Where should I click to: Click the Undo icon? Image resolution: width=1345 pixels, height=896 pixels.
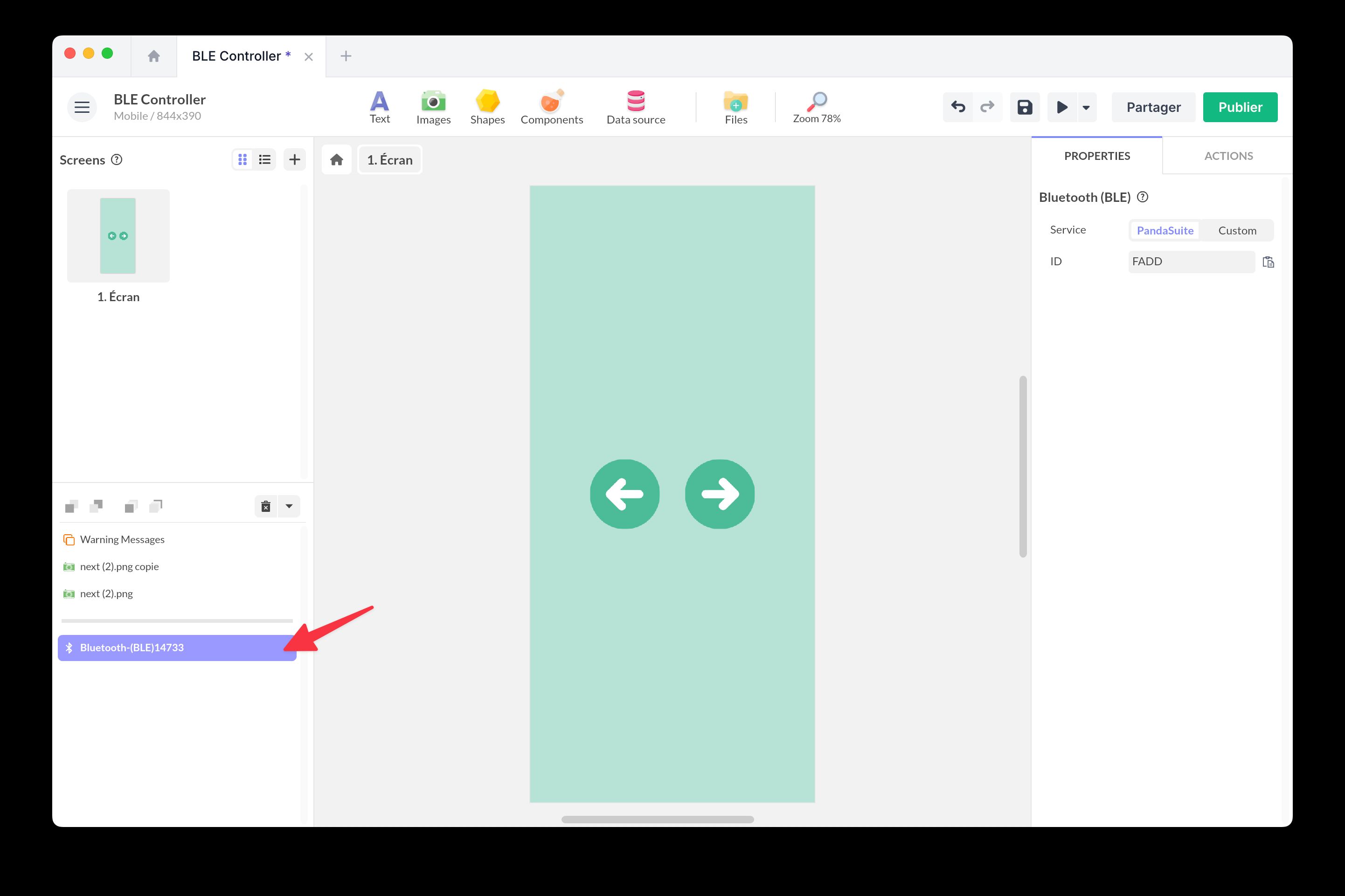958,106
